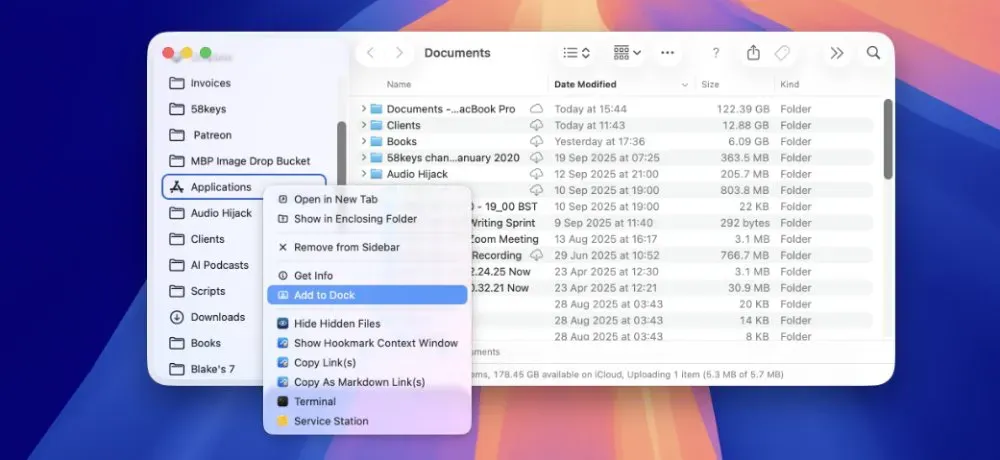Open the grouping options dropdown
This screenshot has width=1000, height=460.
tap(627, 53)
